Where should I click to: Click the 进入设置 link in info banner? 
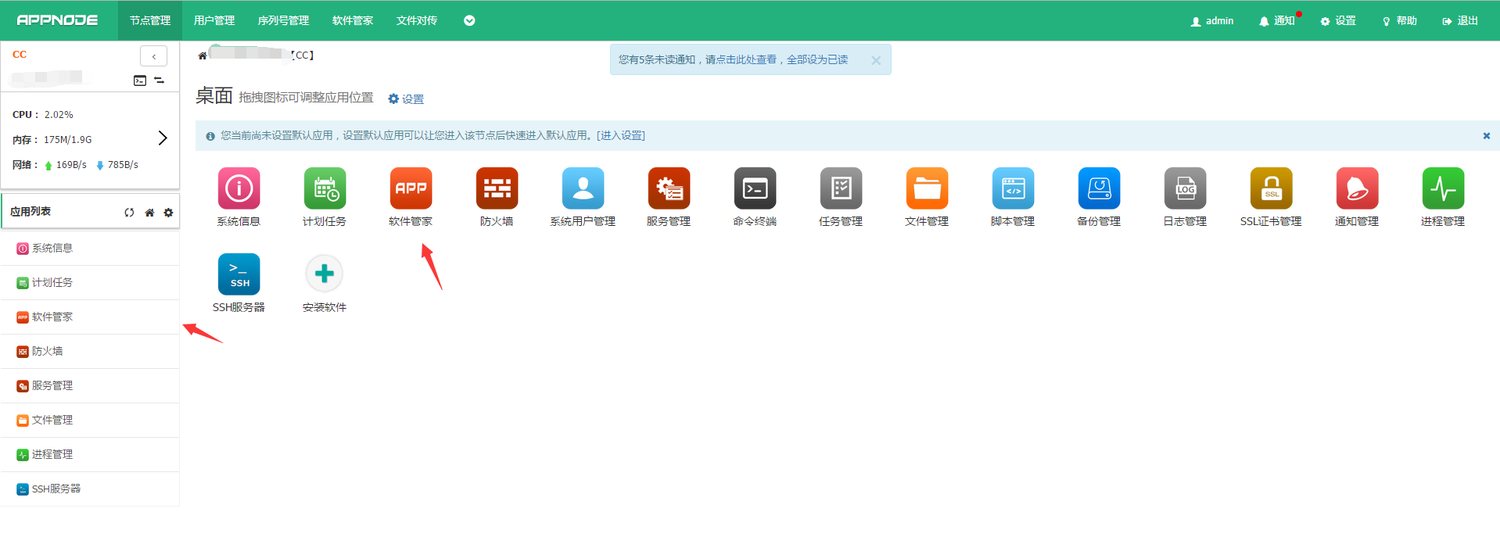coord(621,135)
